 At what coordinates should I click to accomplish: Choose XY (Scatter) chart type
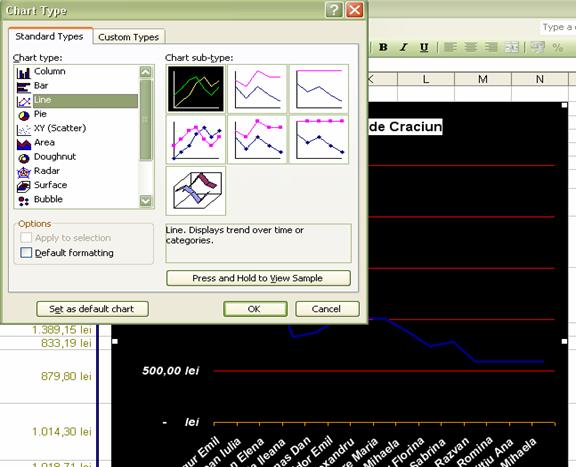(x=60, y=128)
